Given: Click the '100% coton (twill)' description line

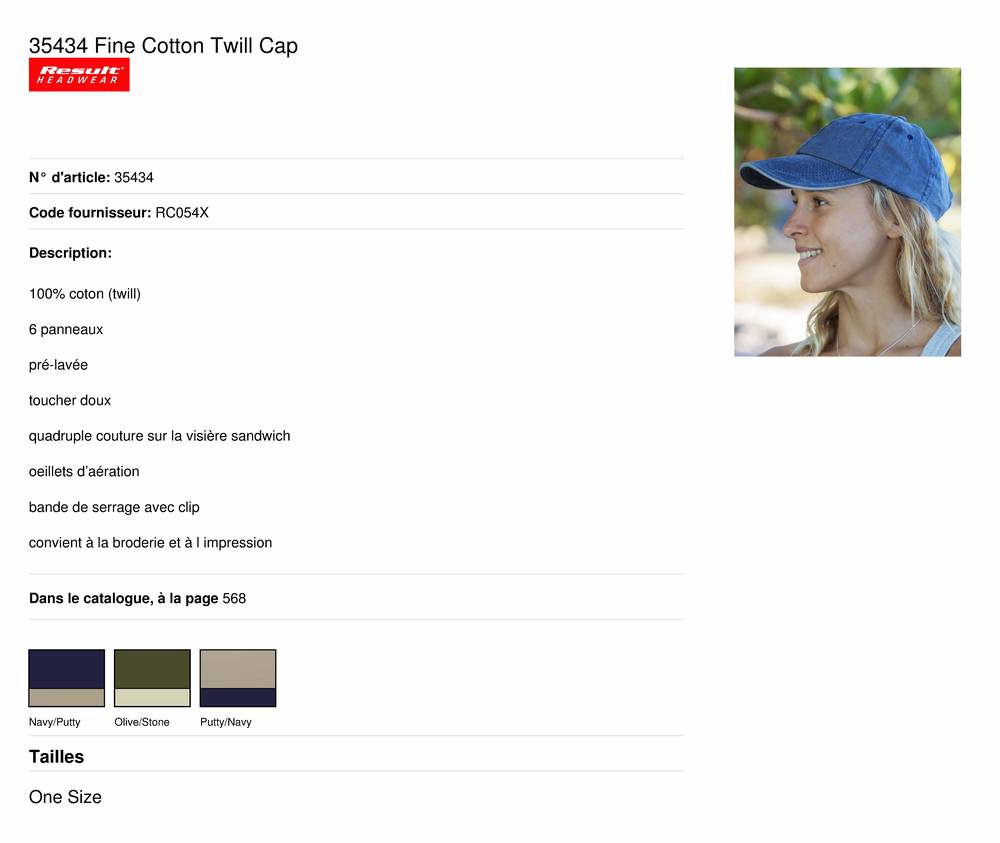Looking at the screenshot, I should pos(85,293).
